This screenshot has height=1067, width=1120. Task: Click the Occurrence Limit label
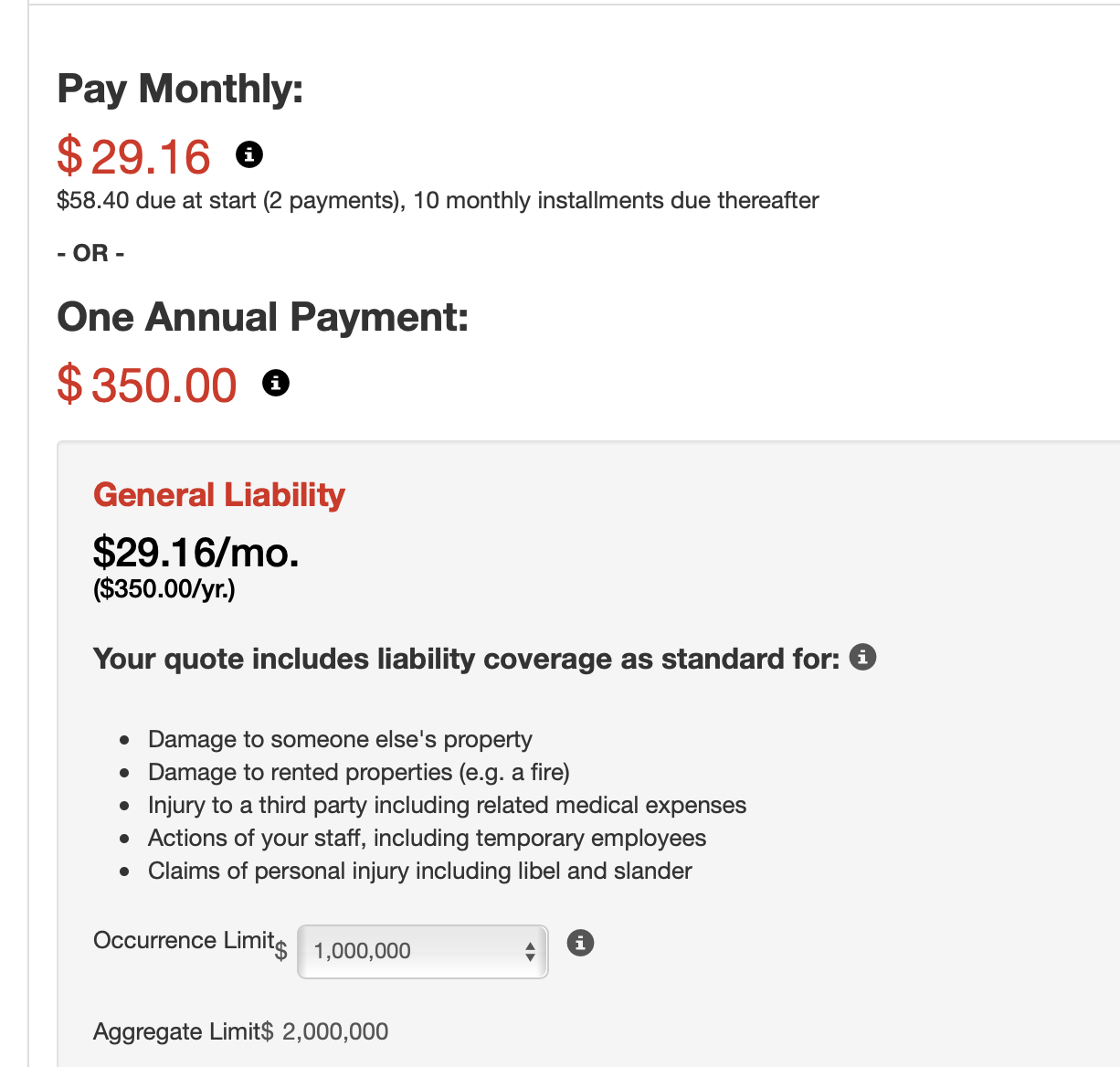coord(184,940)
